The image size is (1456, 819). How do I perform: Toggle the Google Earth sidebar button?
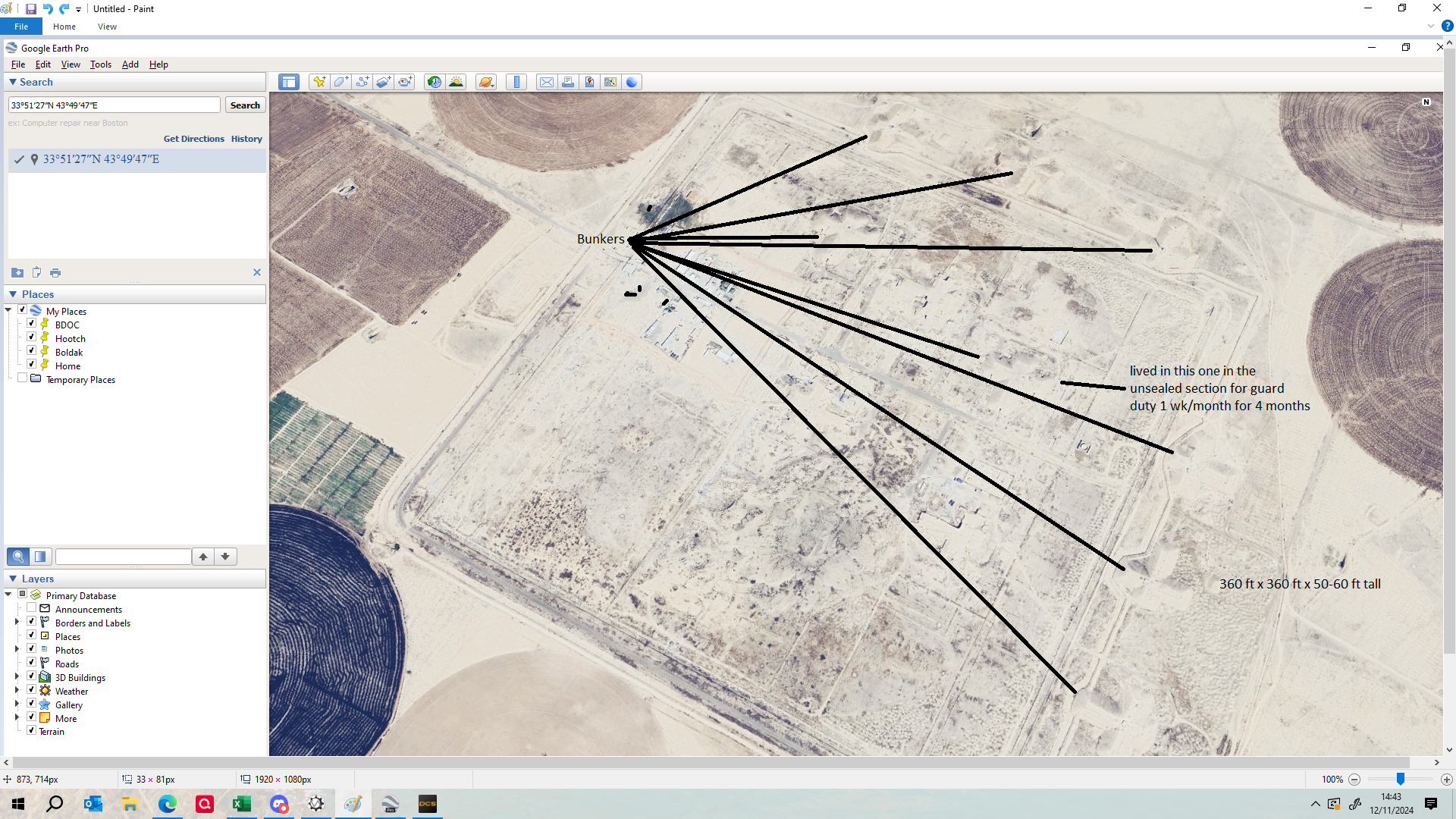coord(288,82)
